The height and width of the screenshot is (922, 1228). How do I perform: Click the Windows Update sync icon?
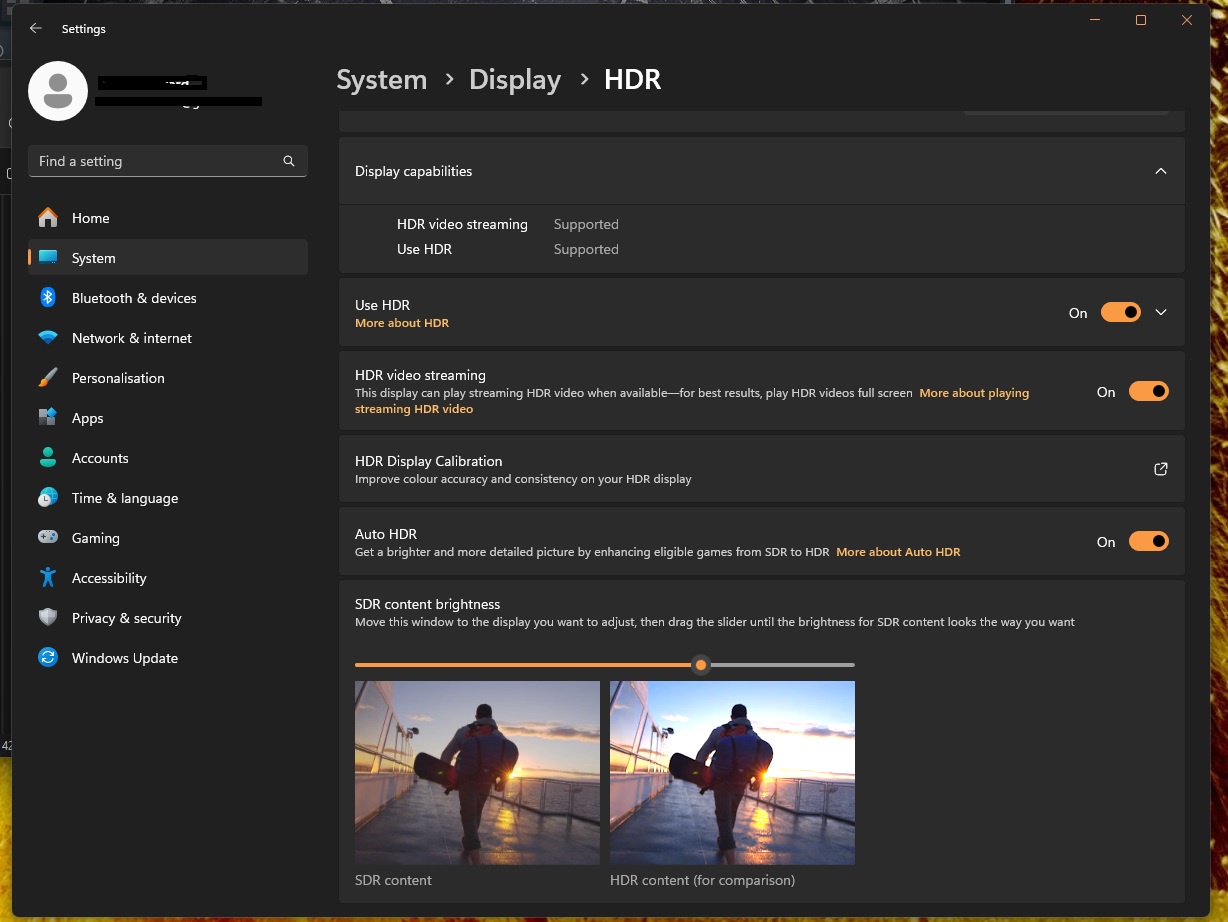pos(48,658)
